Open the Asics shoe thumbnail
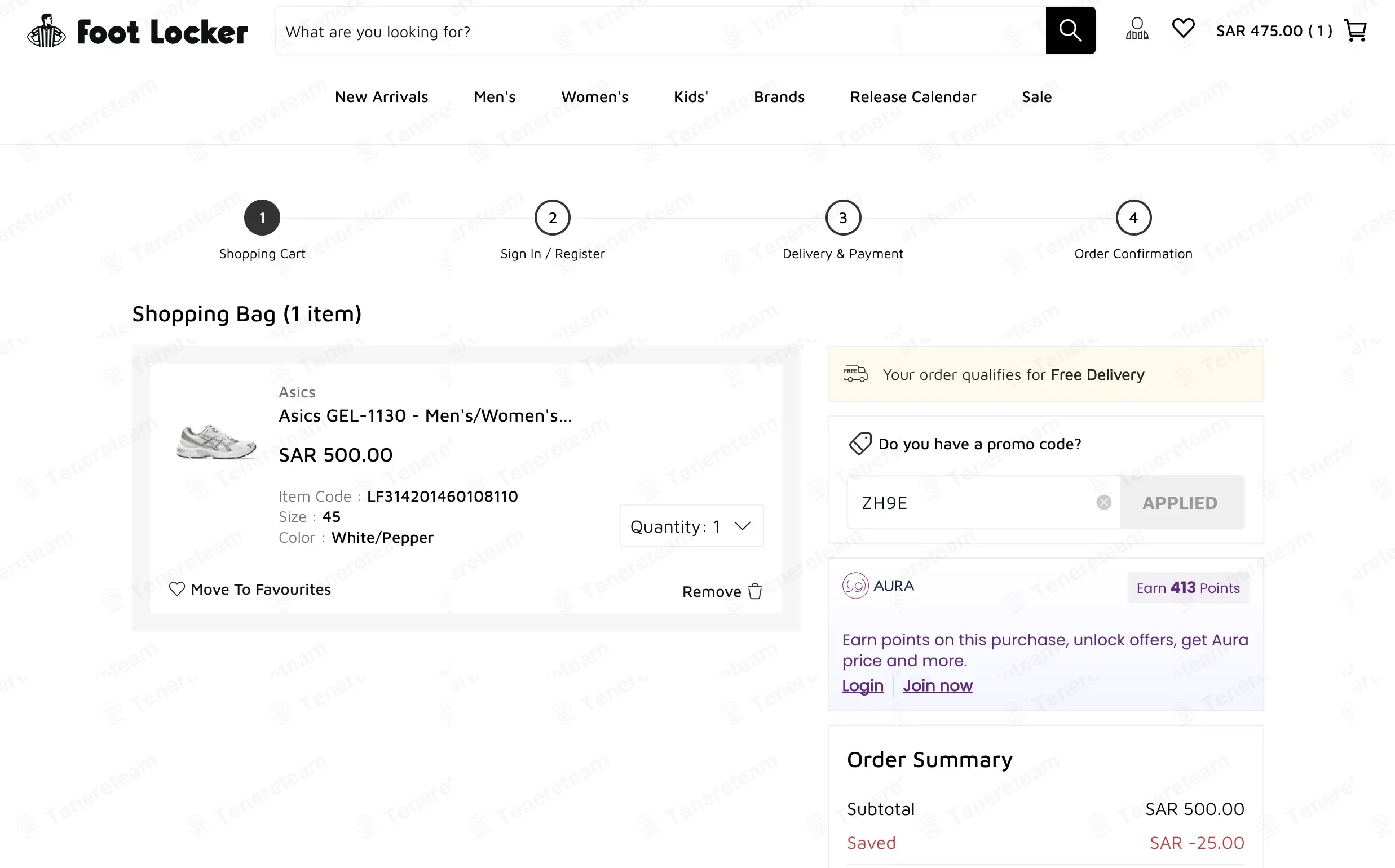 coord(216,442)
